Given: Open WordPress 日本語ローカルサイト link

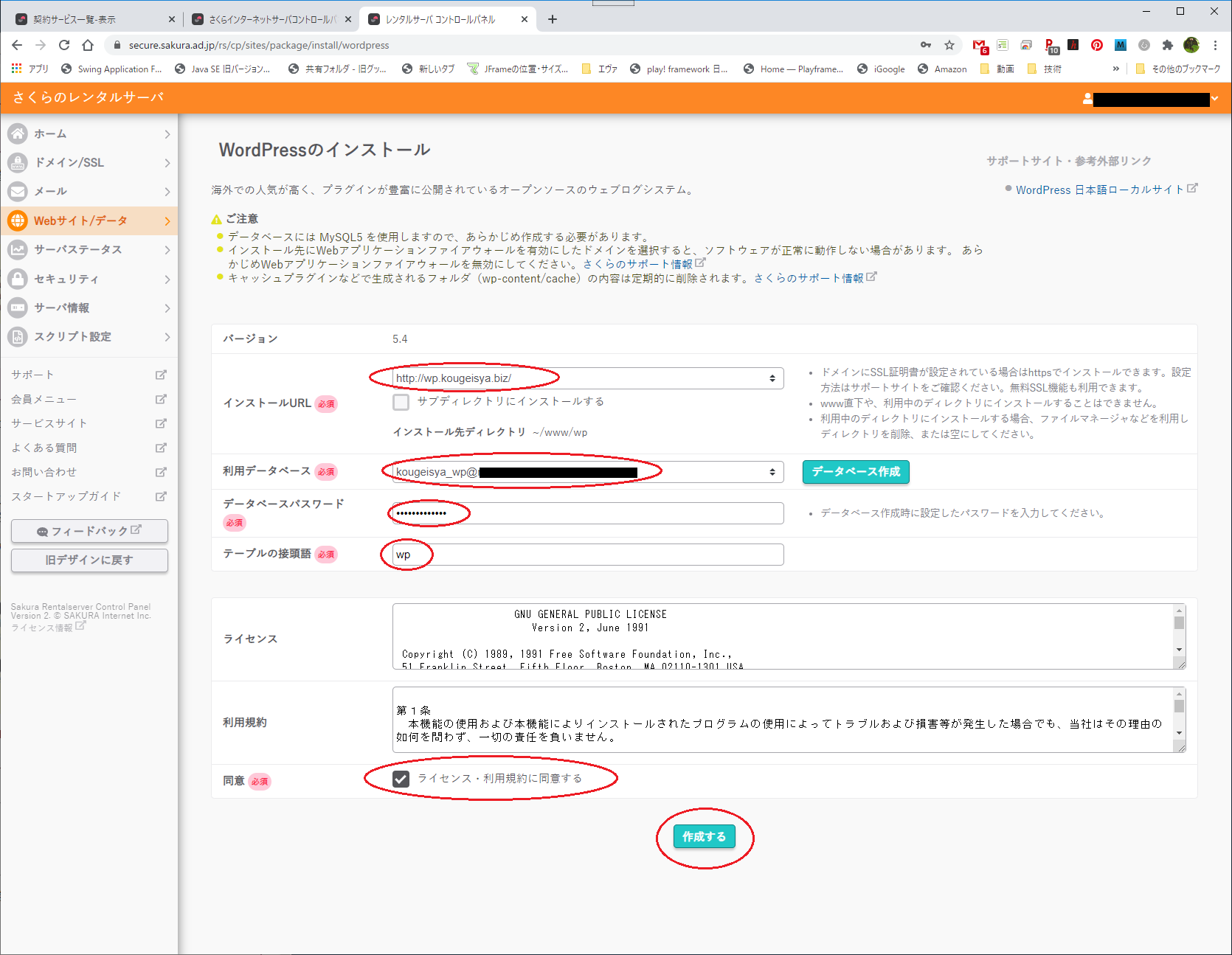Looking at the screenshot, I should [1099, 190].
